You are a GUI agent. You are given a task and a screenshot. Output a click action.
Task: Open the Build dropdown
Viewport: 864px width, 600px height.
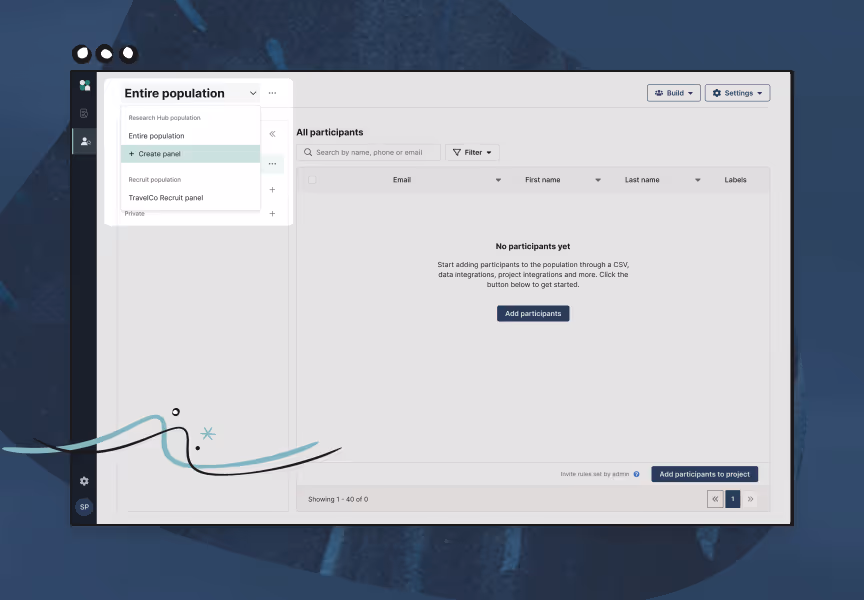(673, 93)
